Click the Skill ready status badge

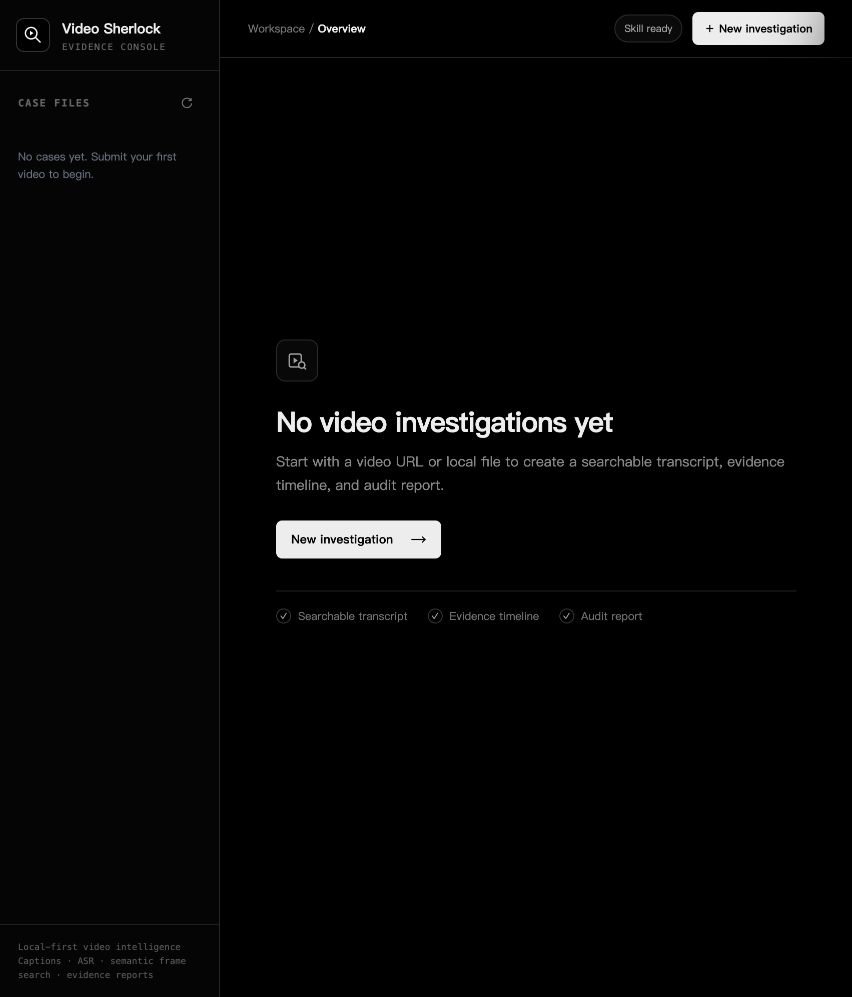pyautogui.click(x=648, y=29)
